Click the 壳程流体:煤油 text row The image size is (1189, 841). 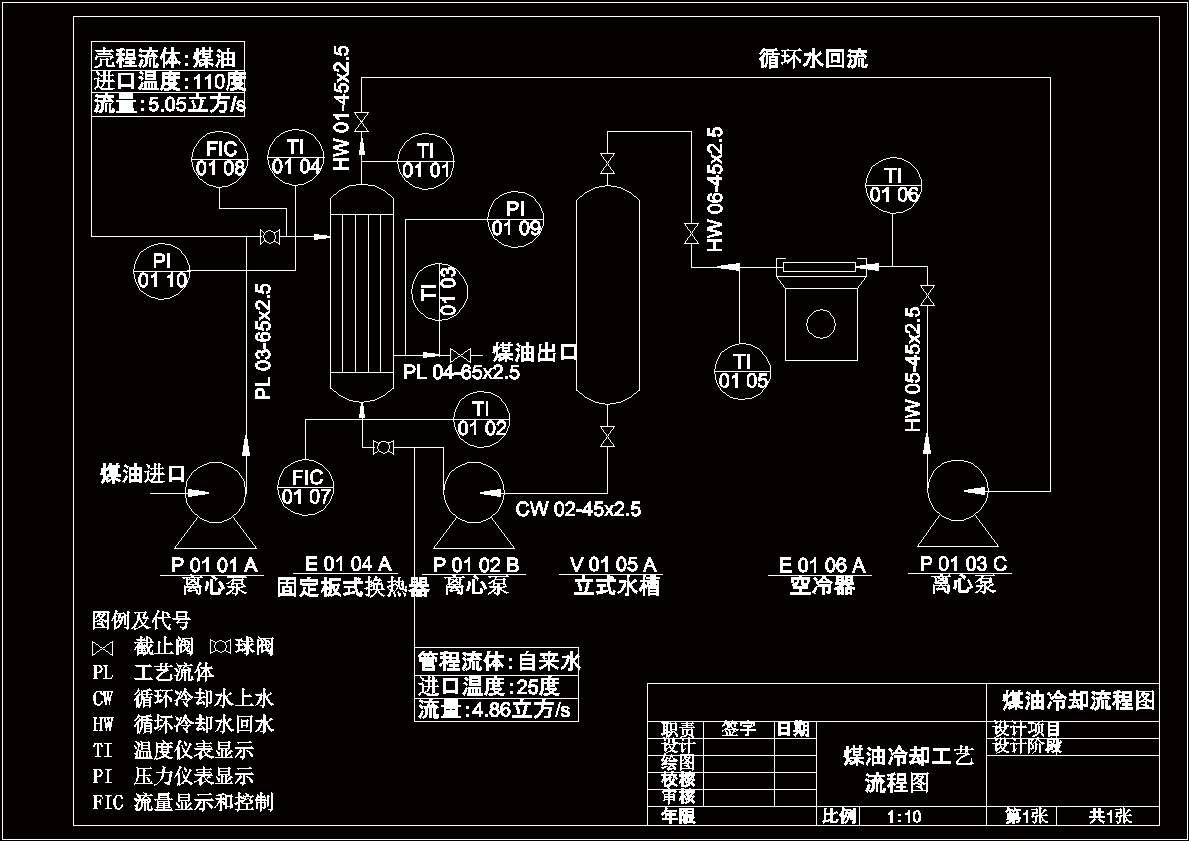[168, 57]
